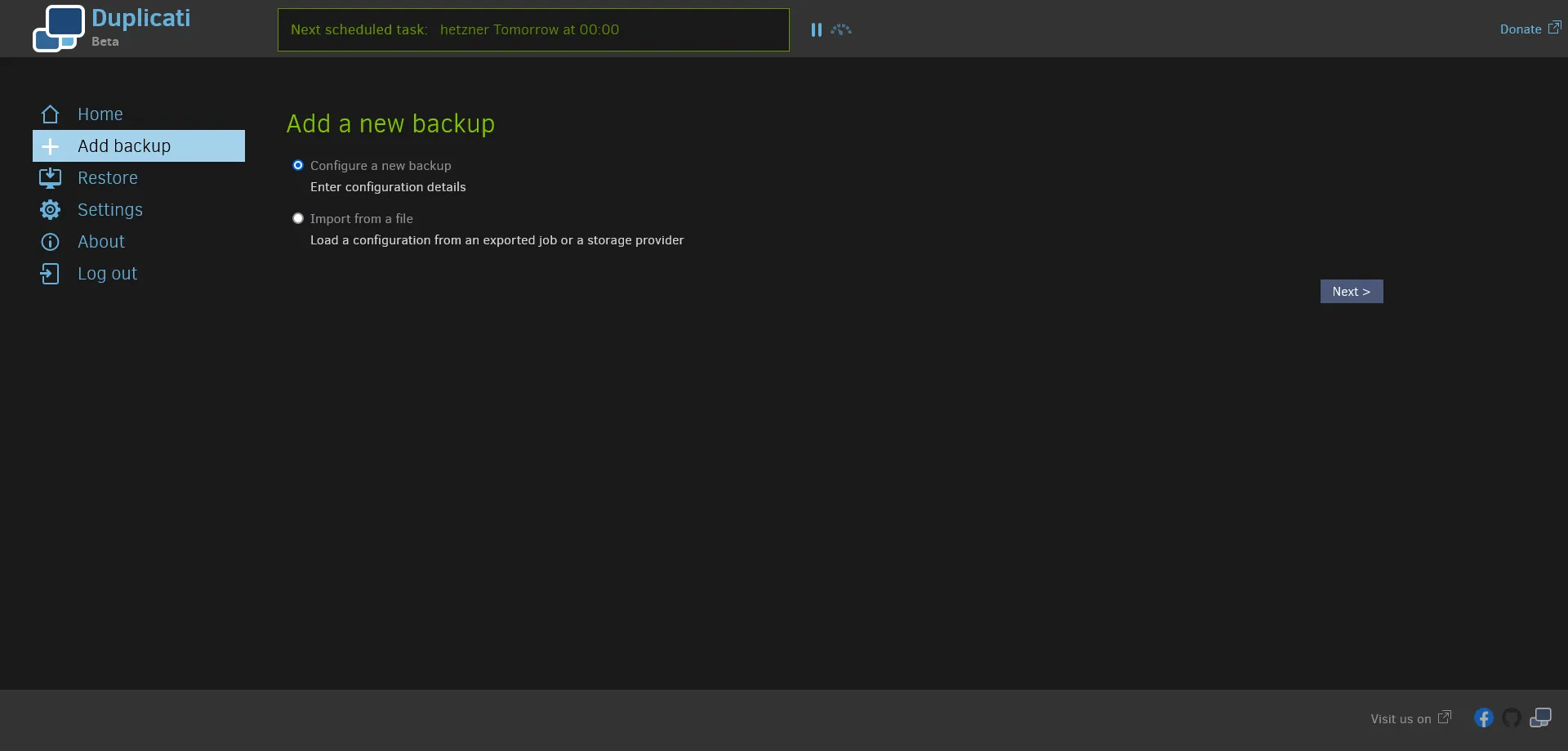Open the throttle speed gauge icon
This screenshot has height=751, width=1568.
[841, 29]
